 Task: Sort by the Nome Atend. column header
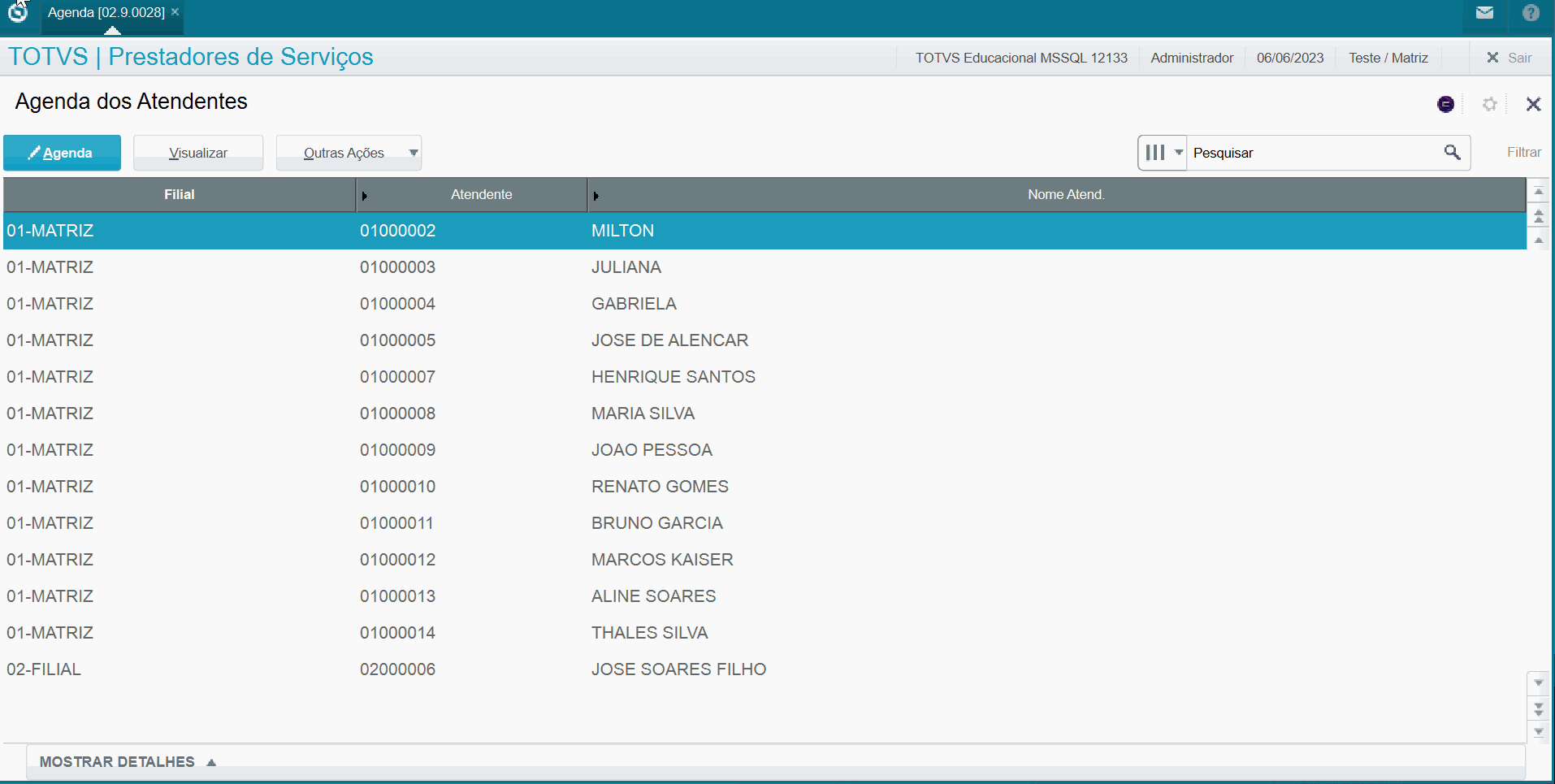pyautogui.click(x=1065, y=195)
